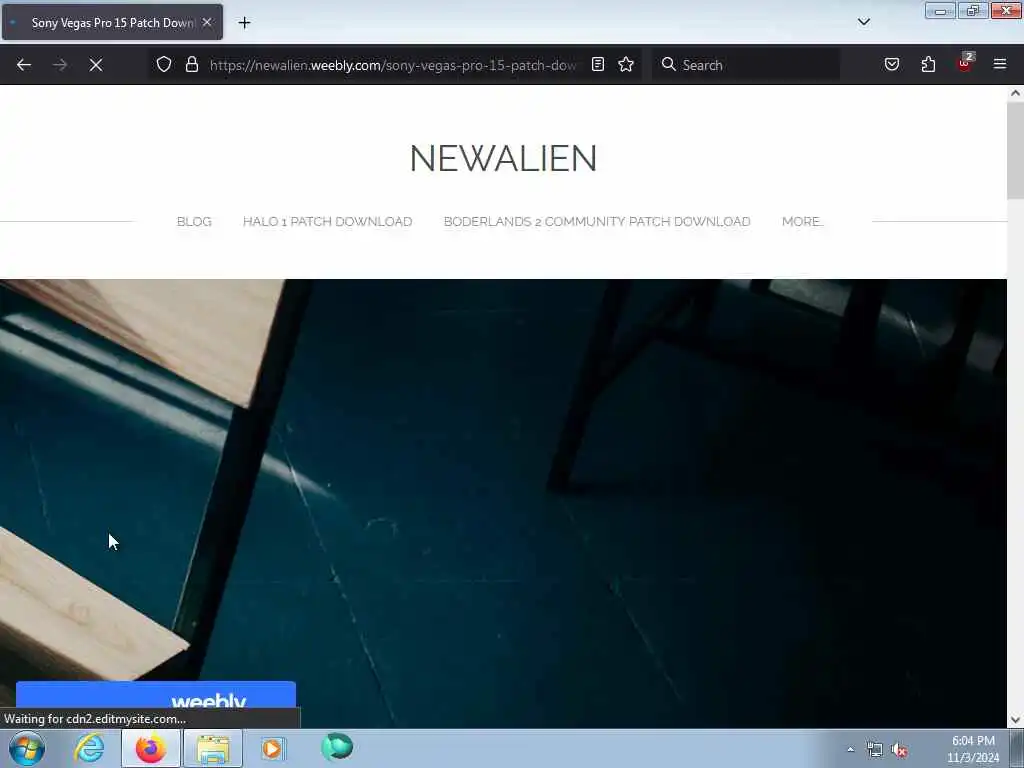Click the address bar URL
Viewport: 1024px width, 768px height.
click(x=393, y=65)
